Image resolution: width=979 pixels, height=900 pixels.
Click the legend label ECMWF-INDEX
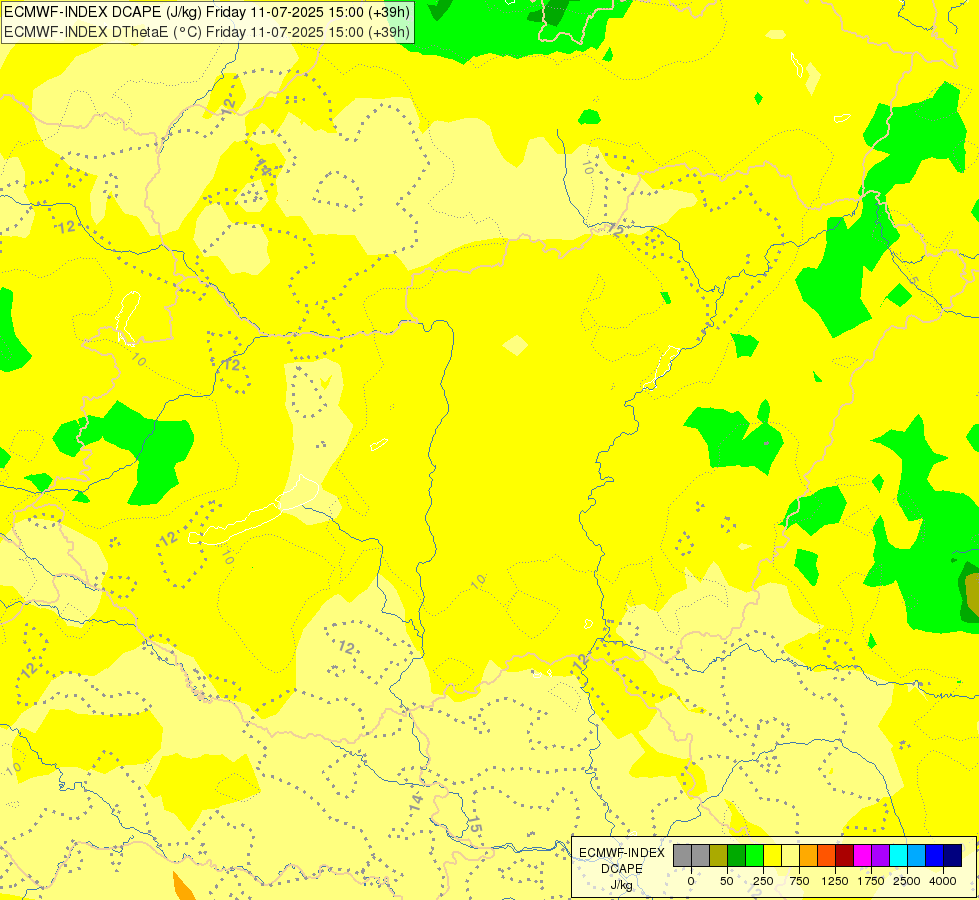click(x=622, y=853)
